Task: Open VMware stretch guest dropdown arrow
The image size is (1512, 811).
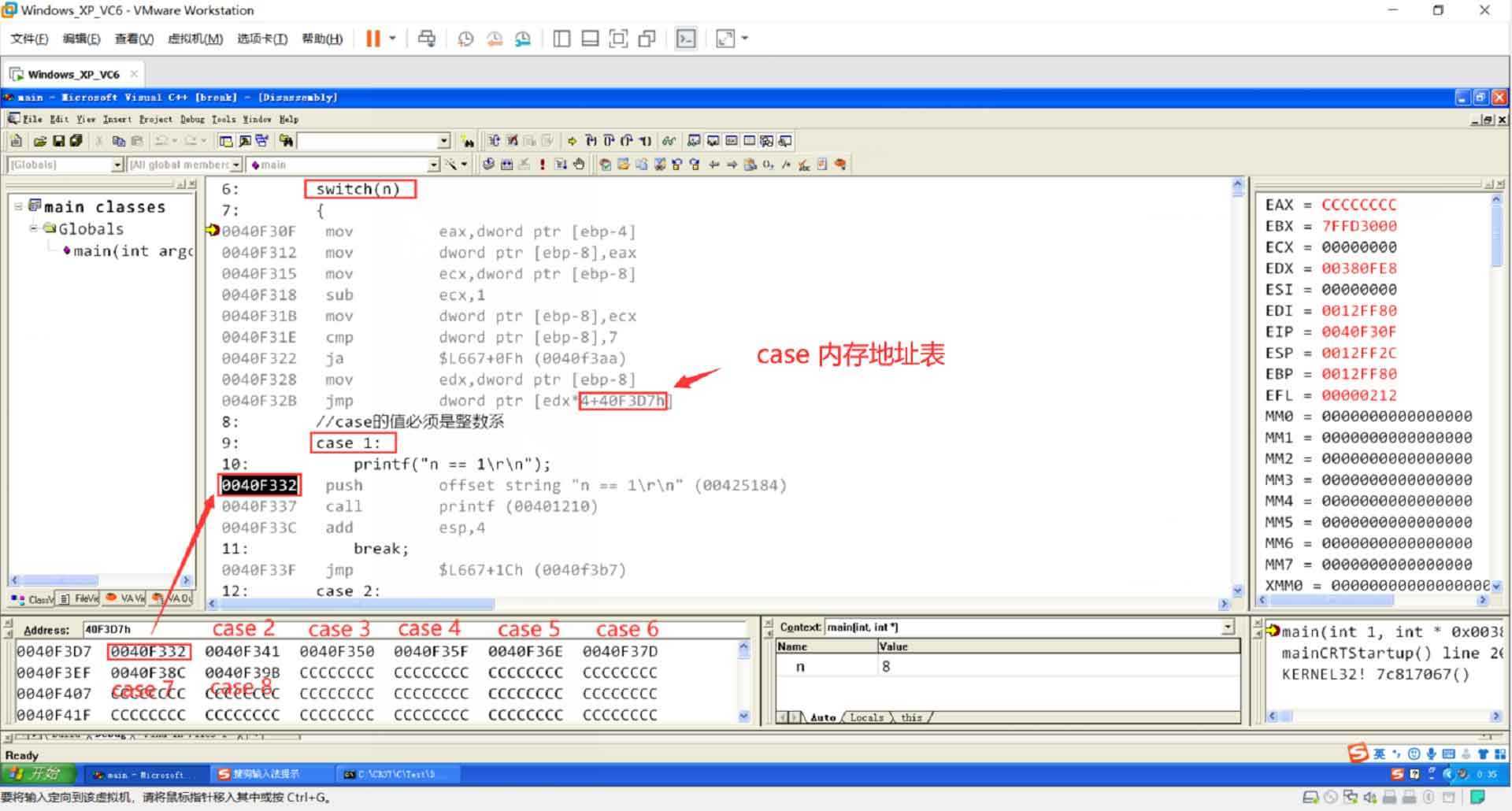Action: (x=744, y=39)
